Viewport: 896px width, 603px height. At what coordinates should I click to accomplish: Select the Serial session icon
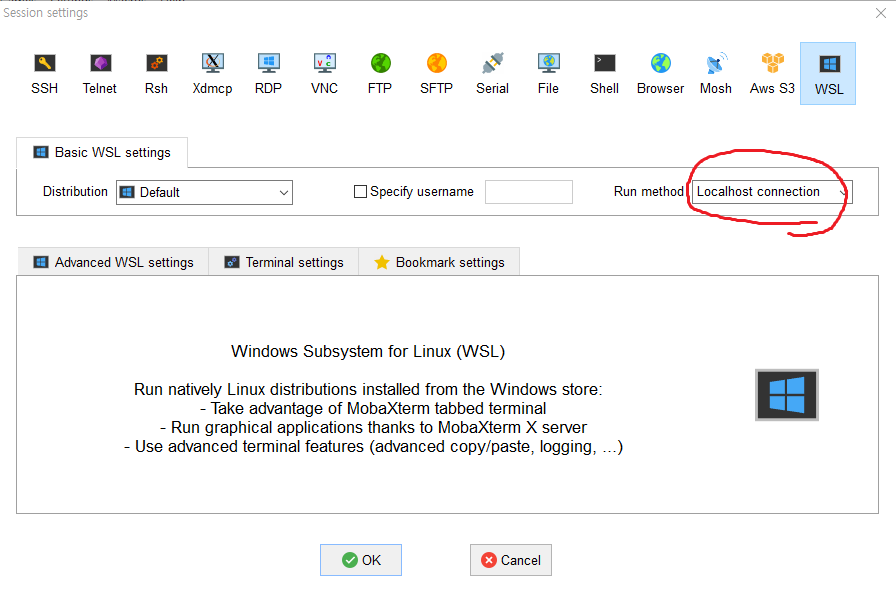point(492,74)
